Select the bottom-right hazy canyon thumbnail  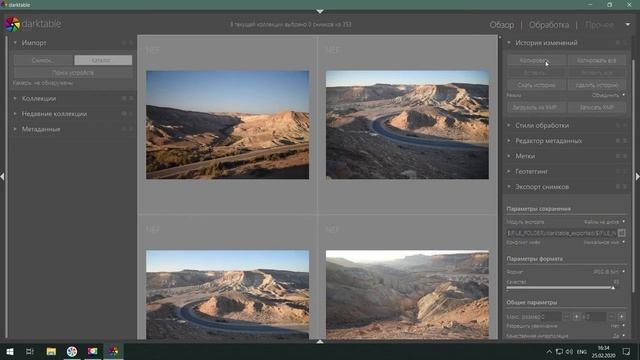coord(407,295)
